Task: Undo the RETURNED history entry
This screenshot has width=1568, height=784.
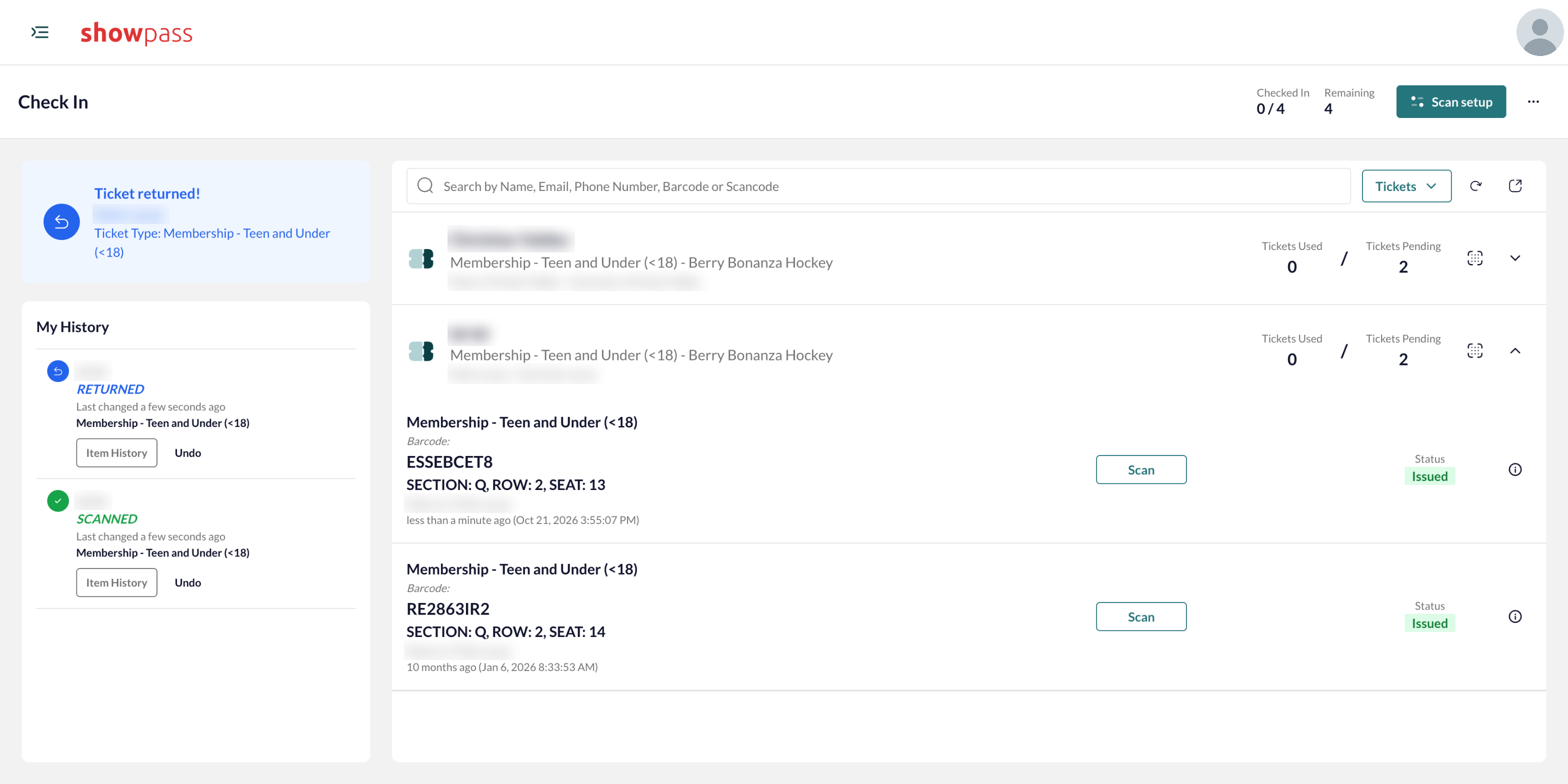Action: pyautogui.click(x=187, y=453)
